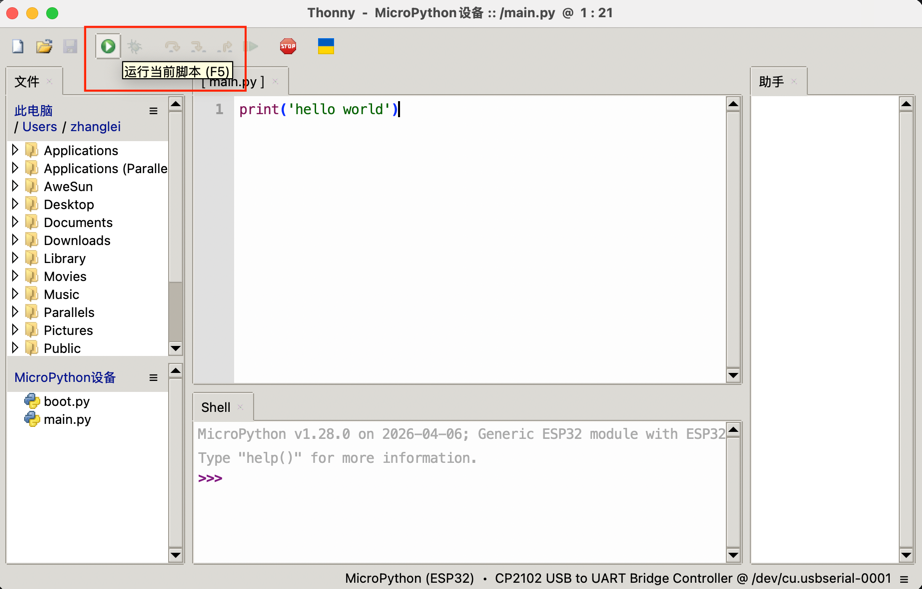Click the MicroPython v1.28.0 Shell banner text
Screen dimensions: 922x589
[x=461, y=434]
